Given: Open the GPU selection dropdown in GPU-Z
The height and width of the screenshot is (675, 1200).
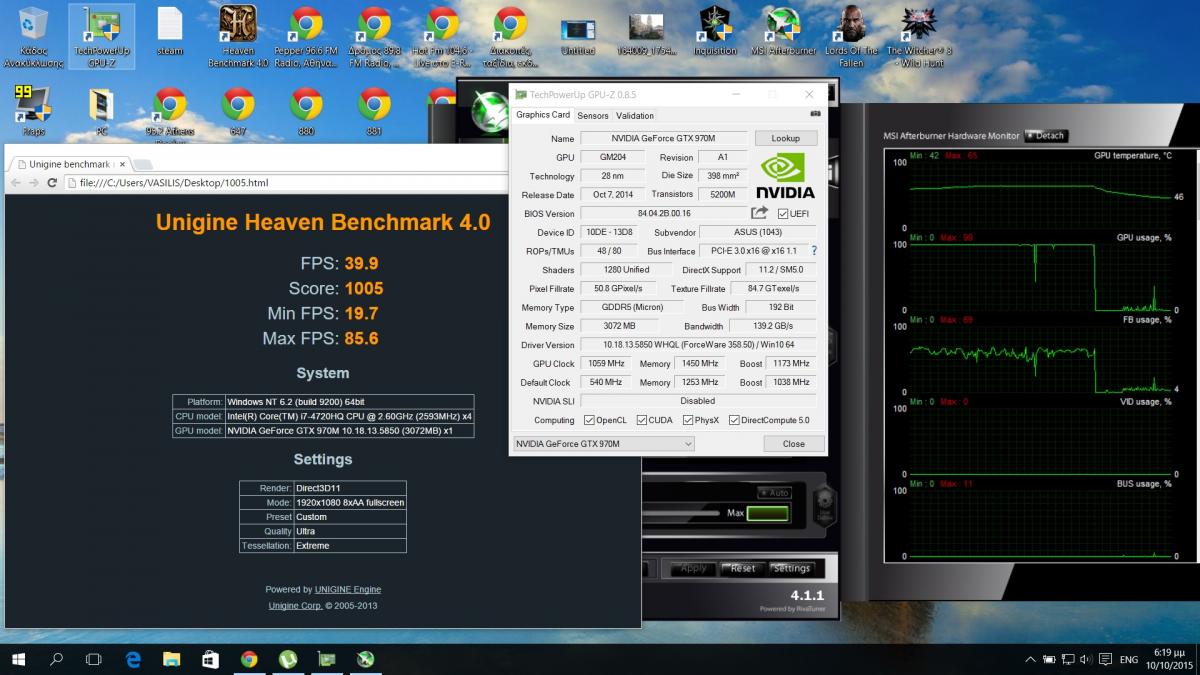Looking at the screenshot, I should tap(603, 444).
